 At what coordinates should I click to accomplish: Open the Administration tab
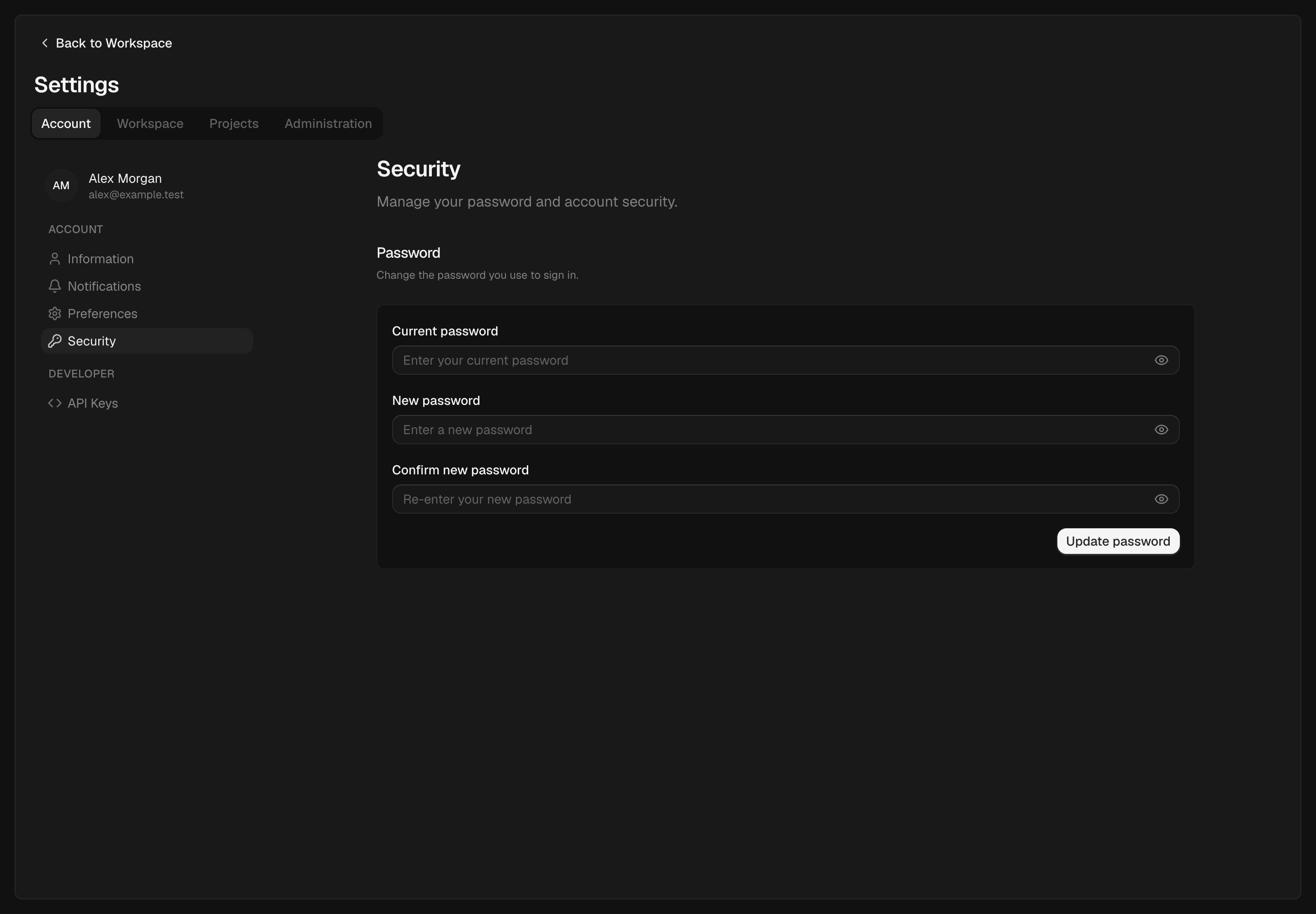tap(328, 124)
